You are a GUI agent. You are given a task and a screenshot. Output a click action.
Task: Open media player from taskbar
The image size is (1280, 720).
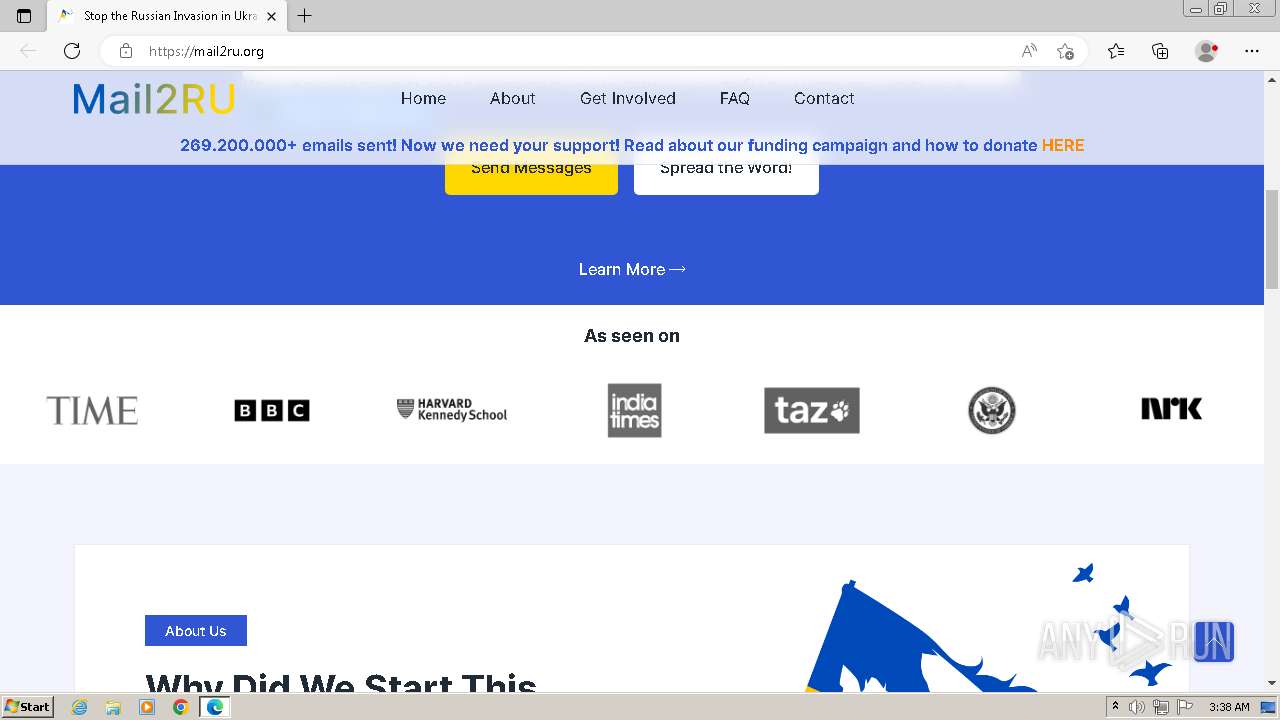pyautogui.click(x=147, y=707)
